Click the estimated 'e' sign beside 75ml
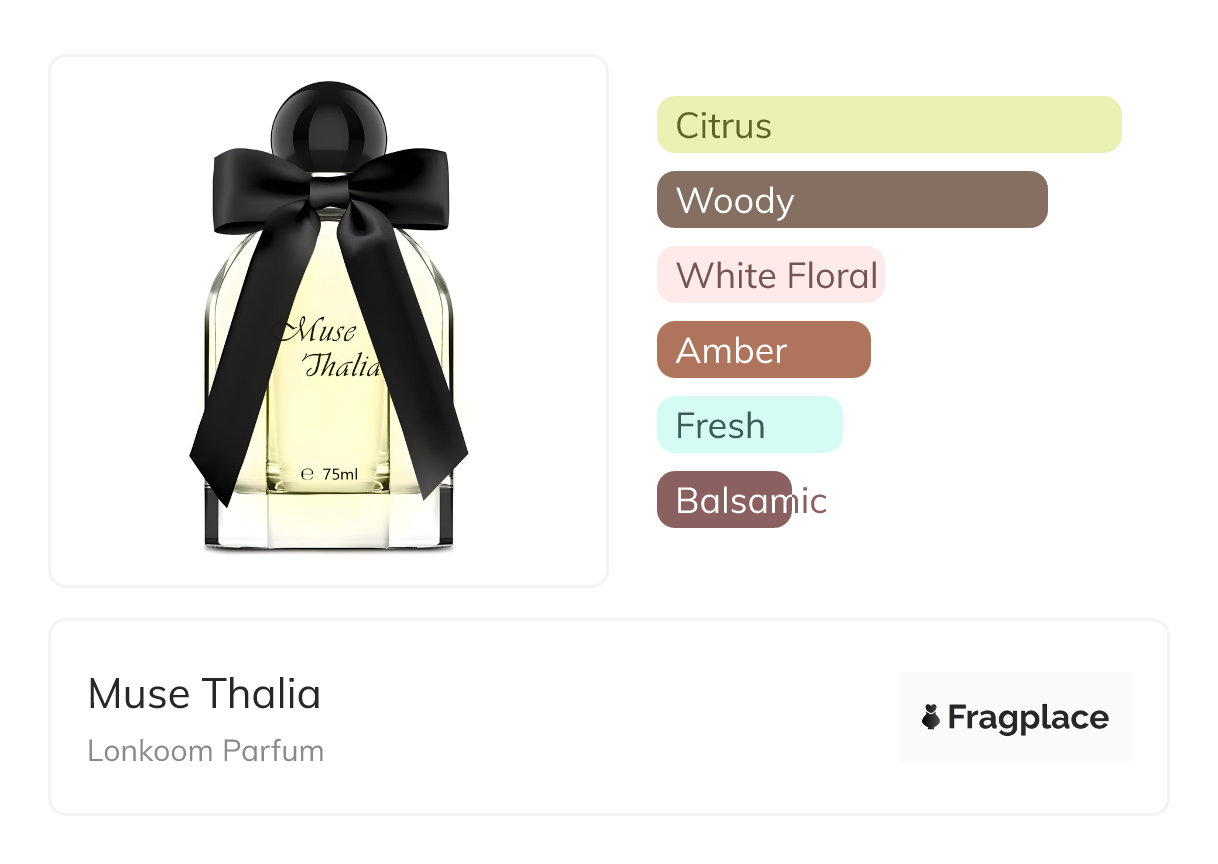Screen dimensions: 1218x864 point(308,474)
